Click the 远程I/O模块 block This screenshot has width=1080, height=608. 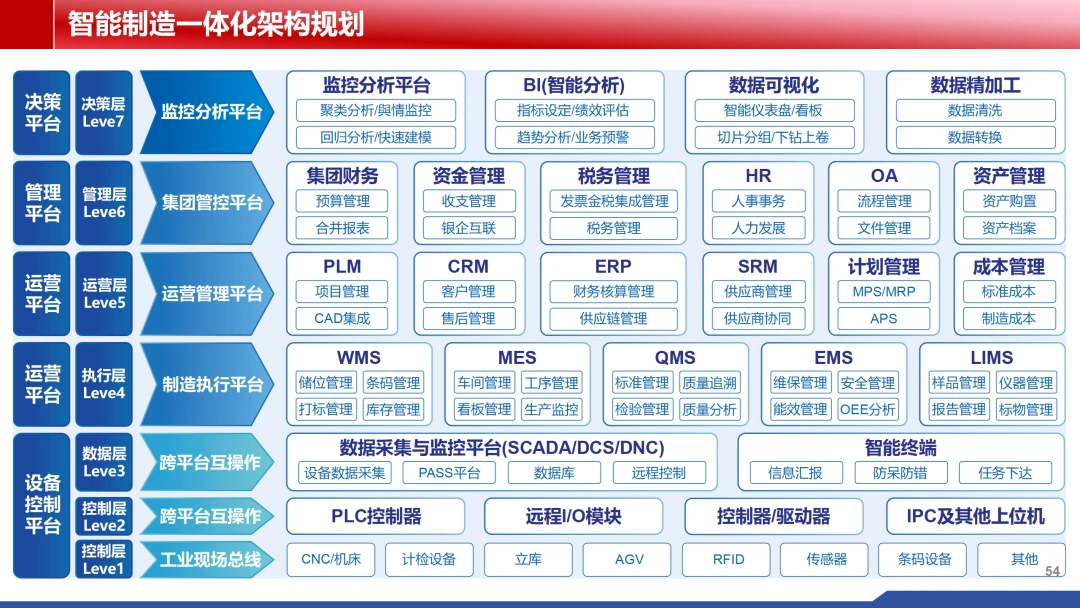(574, 516)
